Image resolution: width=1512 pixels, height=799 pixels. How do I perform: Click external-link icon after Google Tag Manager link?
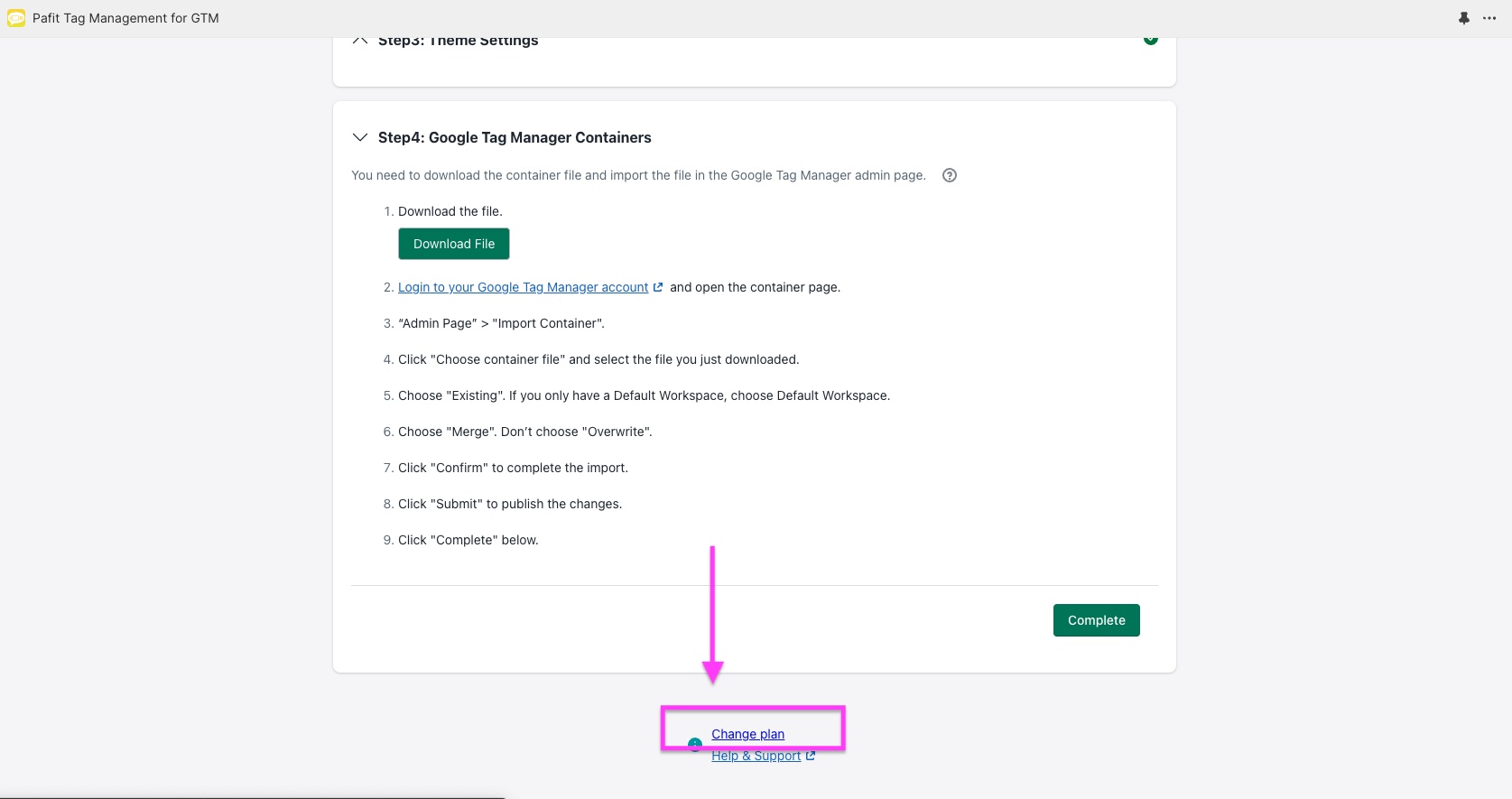[658, 287]
